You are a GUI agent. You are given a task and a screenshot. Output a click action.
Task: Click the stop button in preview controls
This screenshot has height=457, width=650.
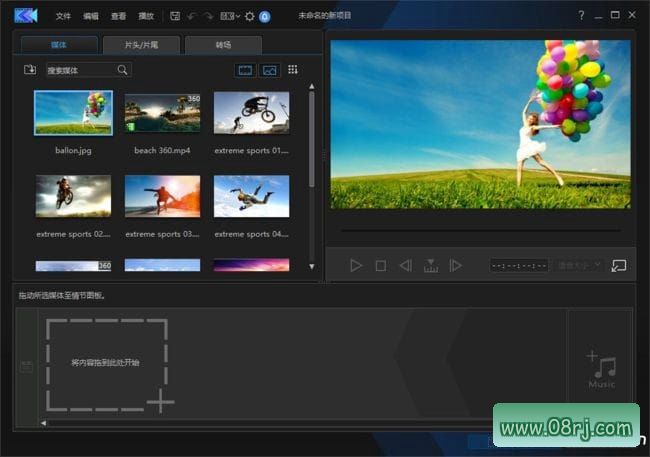click(x=381, y=265)
